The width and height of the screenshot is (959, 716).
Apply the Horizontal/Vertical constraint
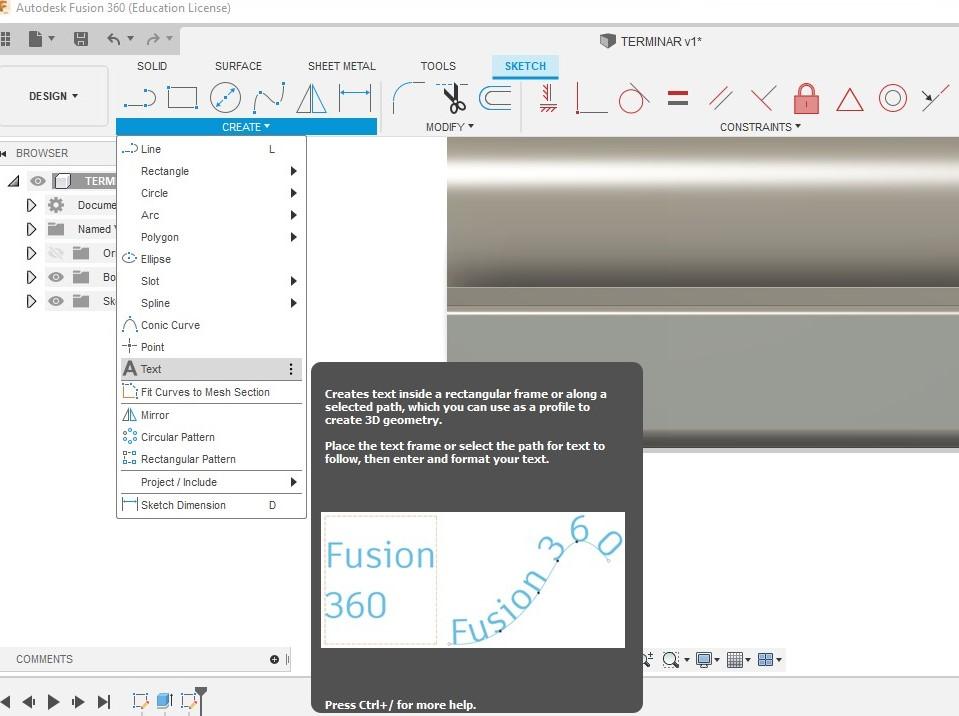[548, 98]
